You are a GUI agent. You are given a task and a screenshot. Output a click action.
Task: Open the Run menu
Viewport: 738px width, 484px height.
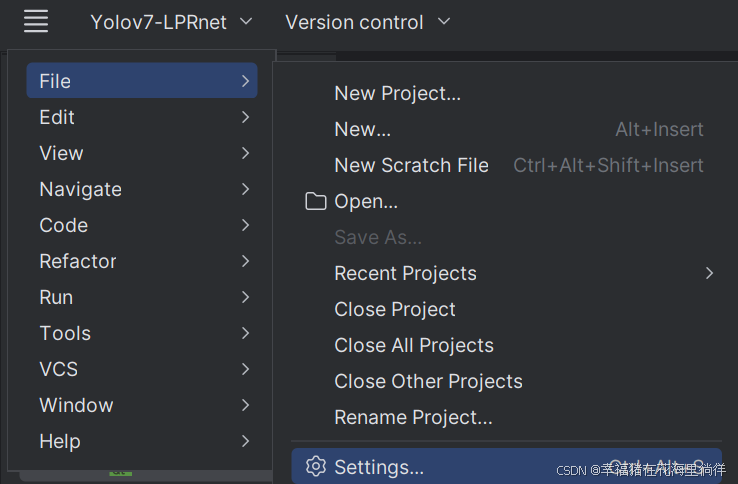point(56,297)
